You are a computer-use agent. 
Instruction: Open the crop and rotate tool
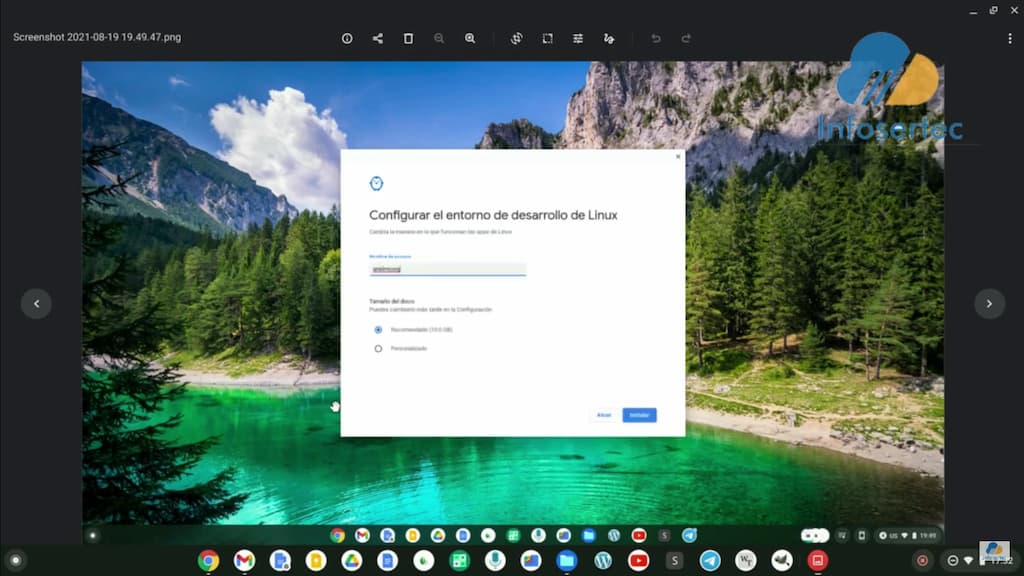516,38
